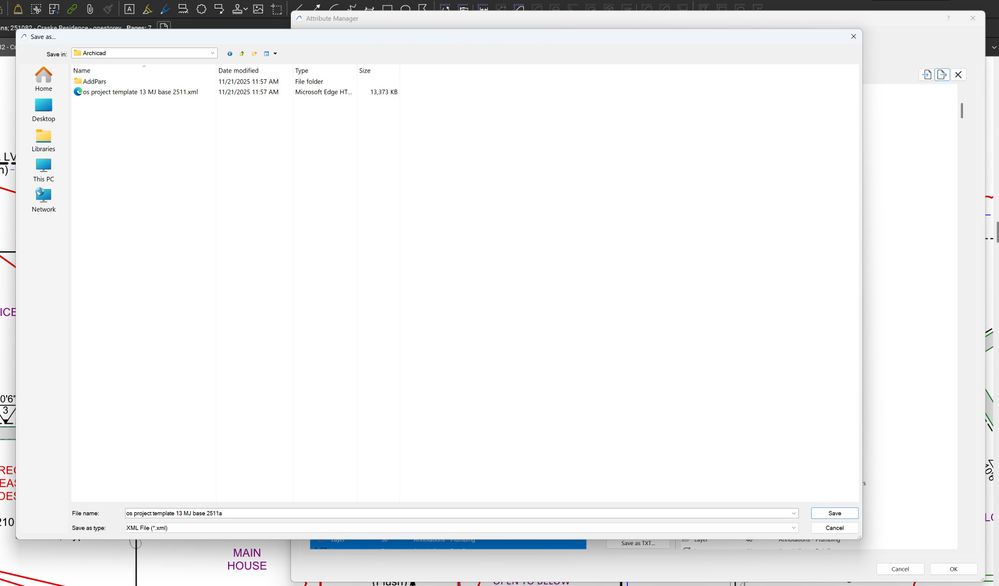Click the stamp tool icon in toolbar
Screen dimensions: 999x586
(237, 9)
